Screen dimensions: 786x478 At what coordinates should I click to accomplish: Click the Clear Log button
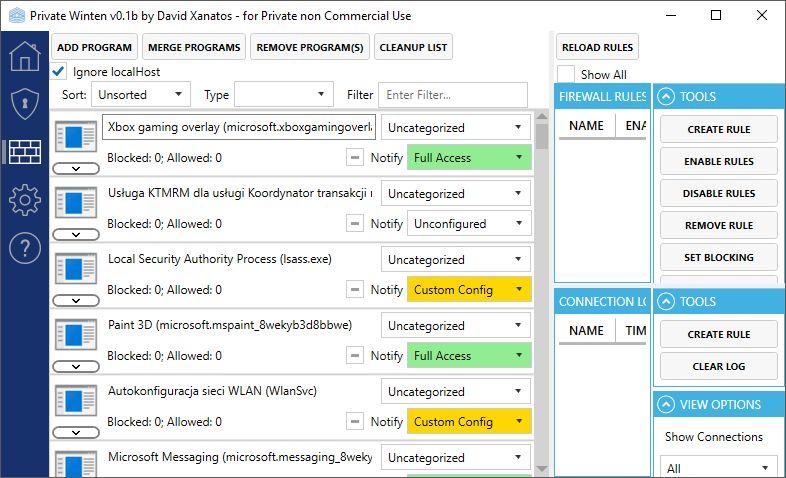click(718, 367)
